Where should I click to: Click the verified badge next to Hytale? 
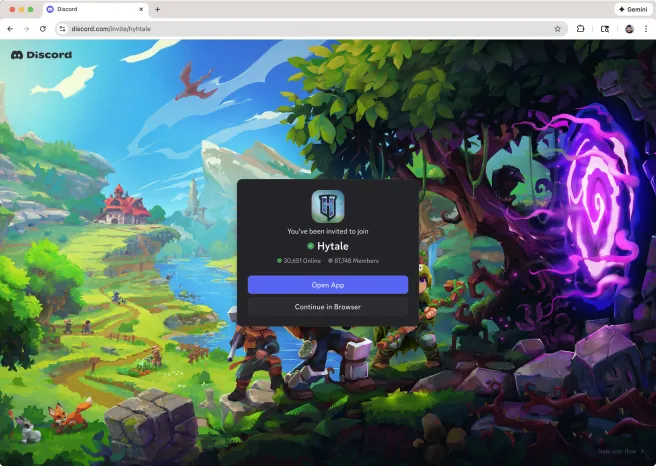[x=310, y=246]
